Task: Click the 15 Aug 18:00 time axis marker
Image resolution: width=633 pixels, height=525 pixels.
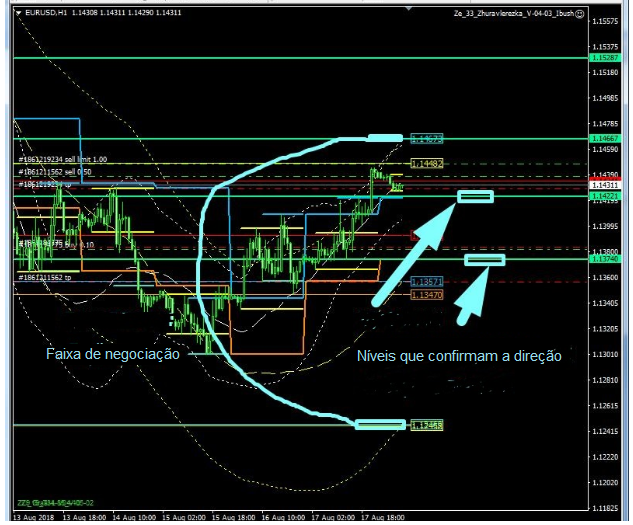Action: tap(234, 518)
